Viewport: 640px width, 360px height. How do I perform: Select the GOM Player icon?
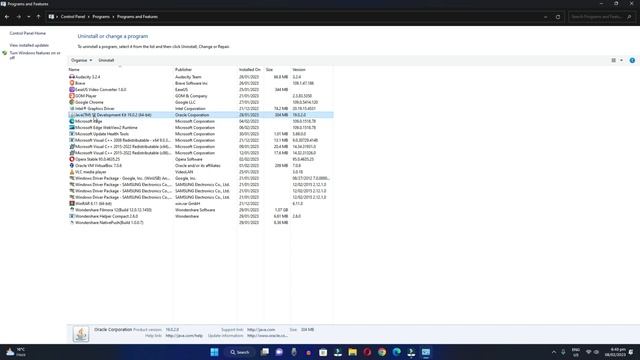72,96
